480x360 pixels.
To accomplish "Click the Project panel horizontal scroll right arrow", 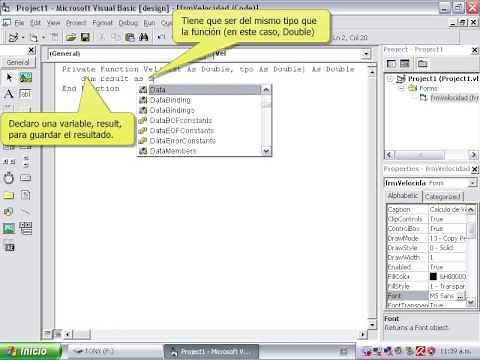I will (x=473, y=155).
